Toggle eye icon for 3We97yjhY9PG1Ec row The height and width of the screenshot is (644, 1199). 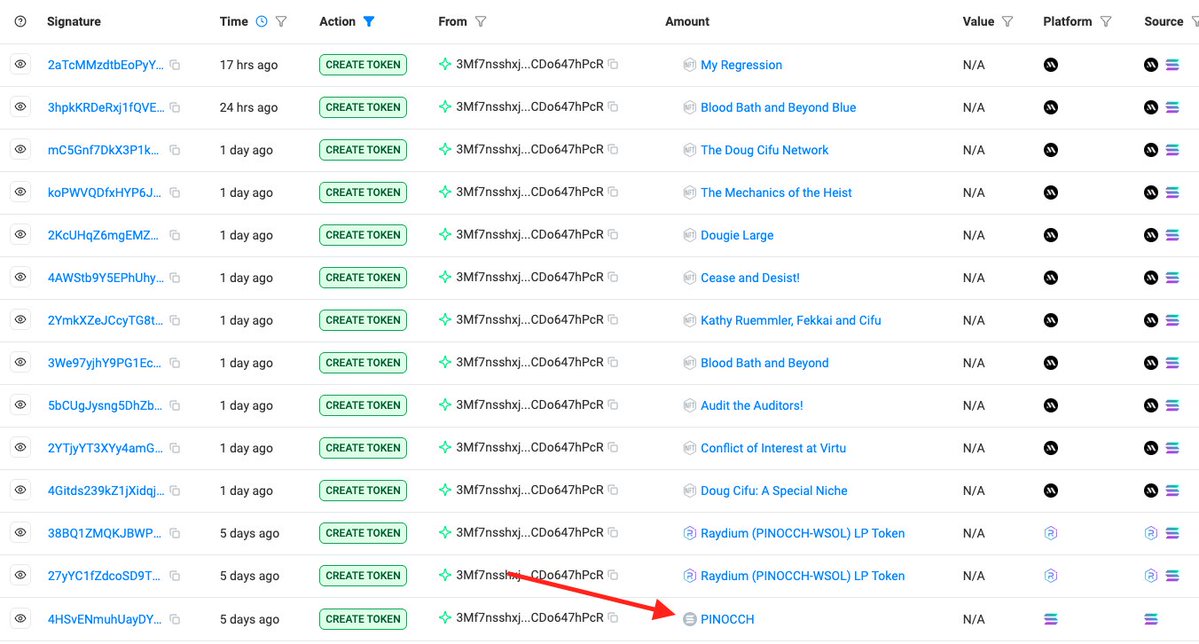pos(21,363)
